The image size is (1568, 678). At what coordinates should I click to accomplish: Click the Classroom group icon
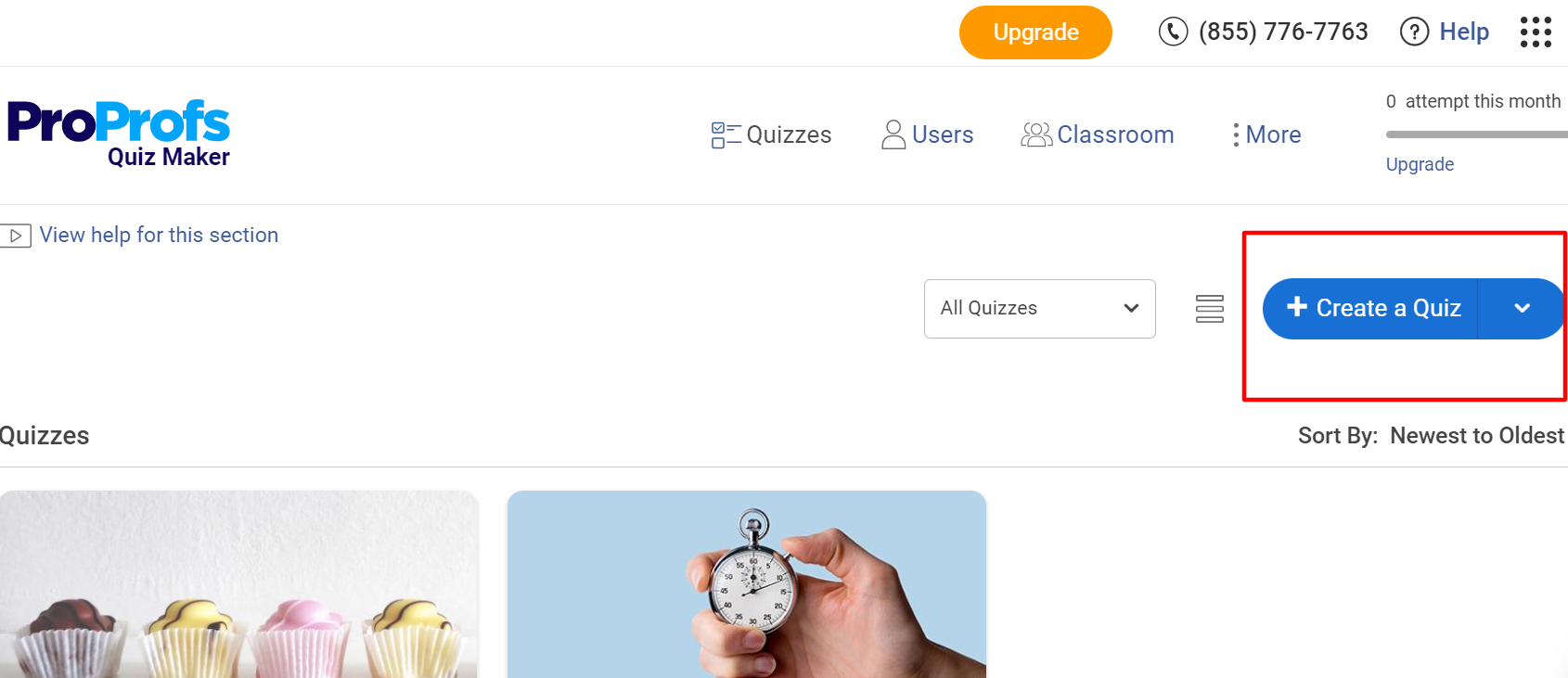tap(1036, 135)
